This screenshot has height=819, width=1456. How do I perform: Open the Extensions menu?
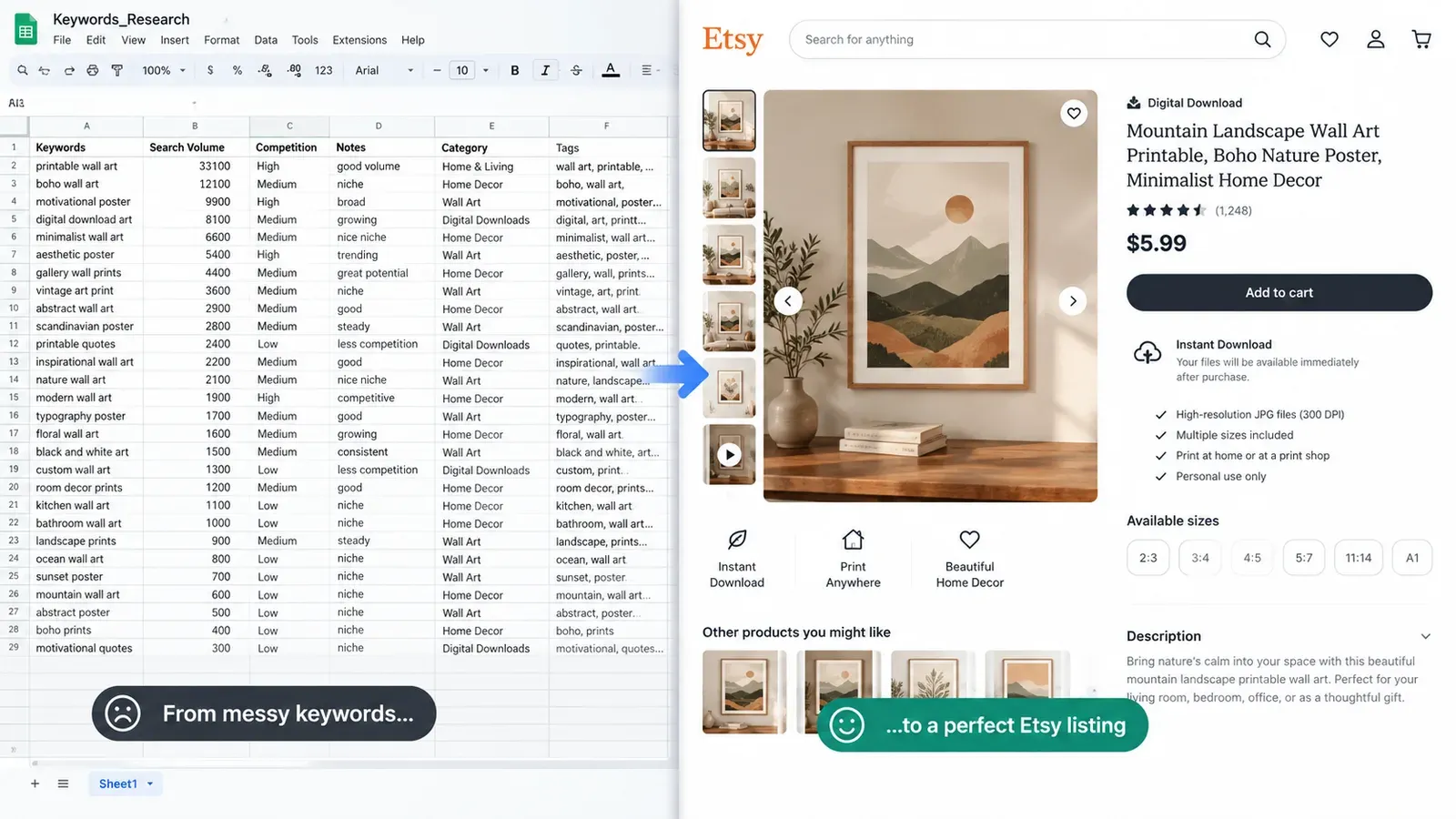(359, 40)
